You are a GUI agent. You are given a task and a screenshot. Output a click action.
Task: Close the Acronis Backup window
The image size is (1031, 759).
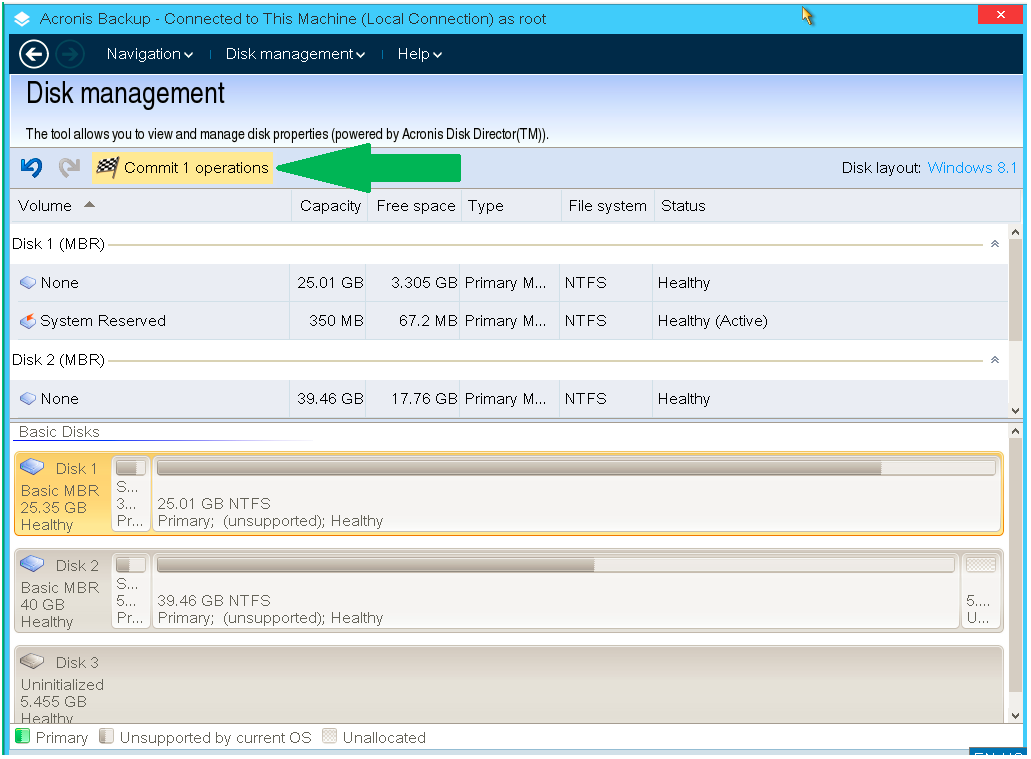click(1000, 14)
